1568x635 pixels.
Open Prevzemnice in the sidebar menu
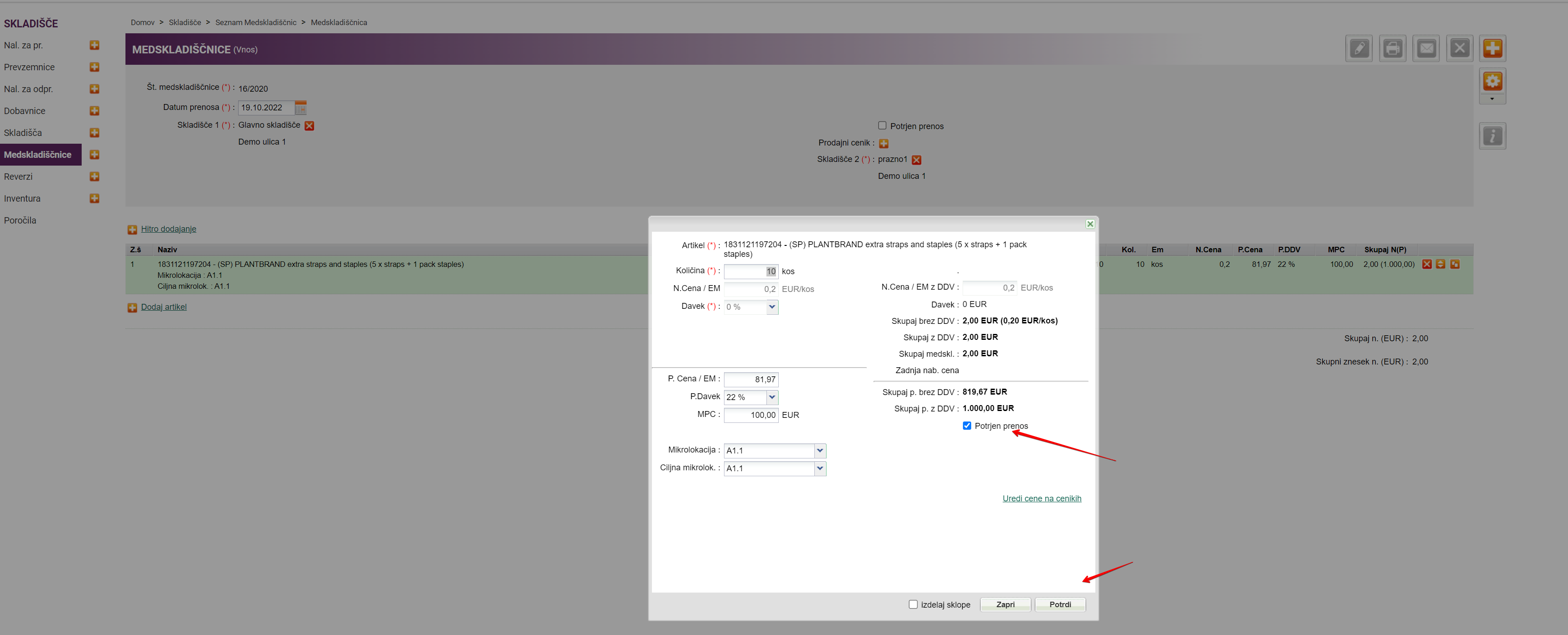(29, 67)
